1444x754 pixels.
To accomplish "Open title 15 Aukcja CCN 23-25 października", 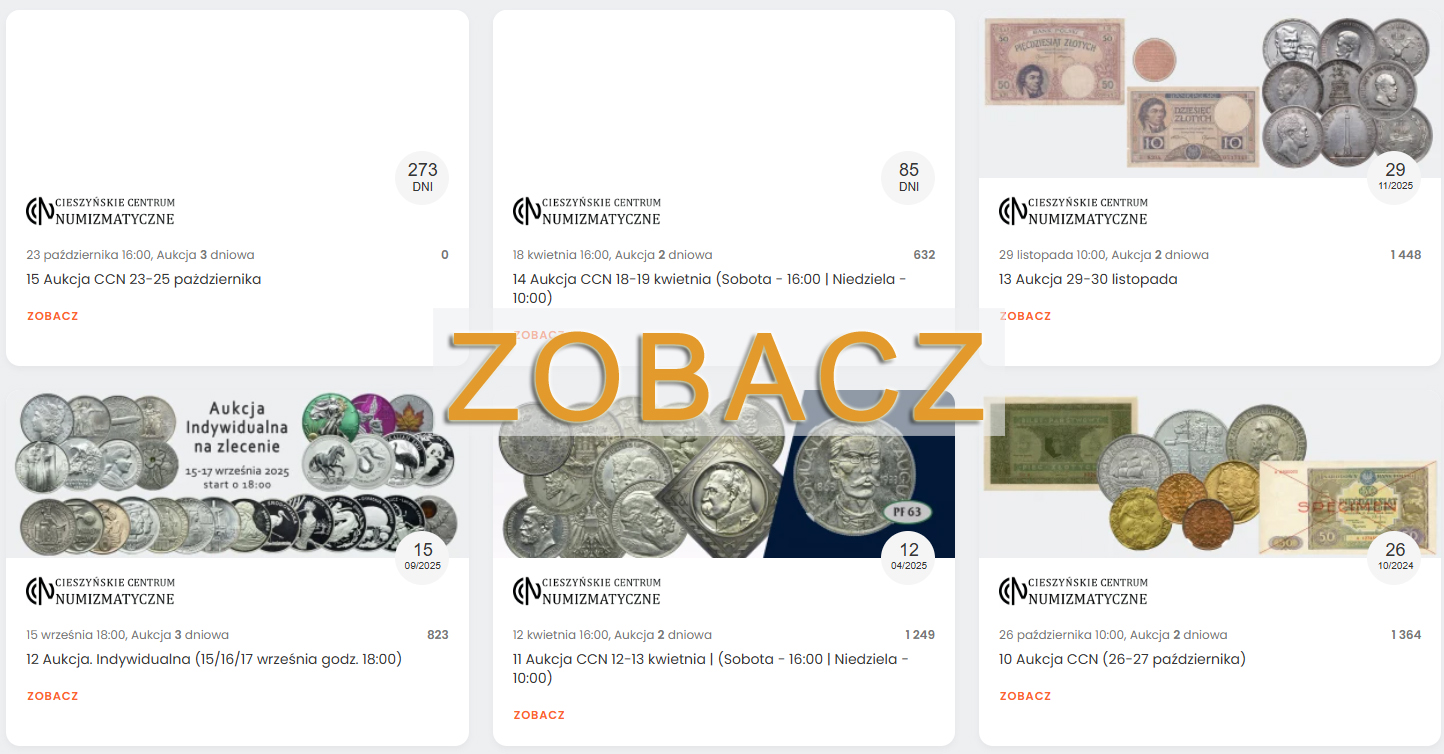I will tap(144, 279).
